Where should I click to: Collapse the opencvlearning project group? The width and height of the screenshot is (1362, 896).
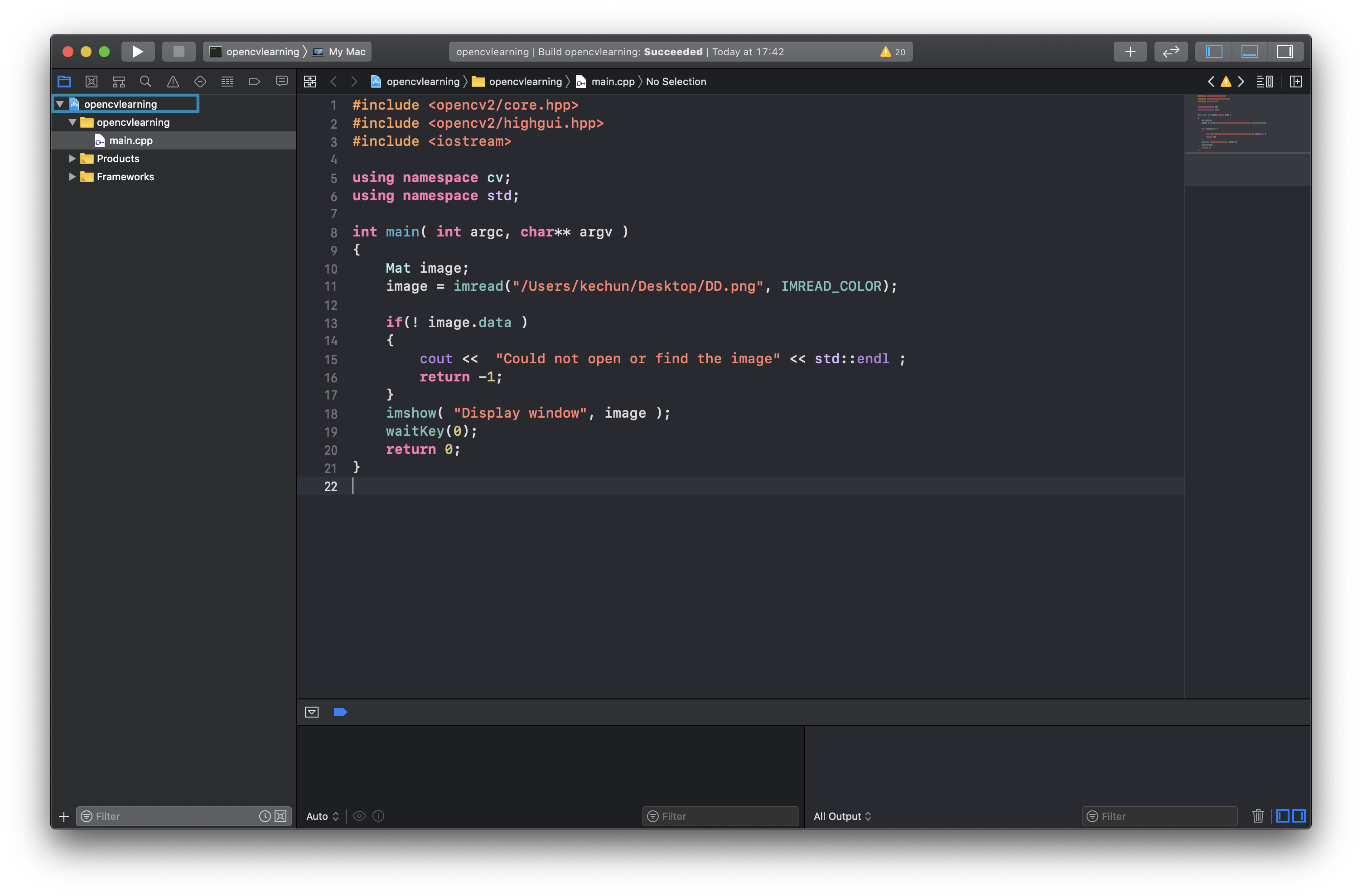[59, 104]
